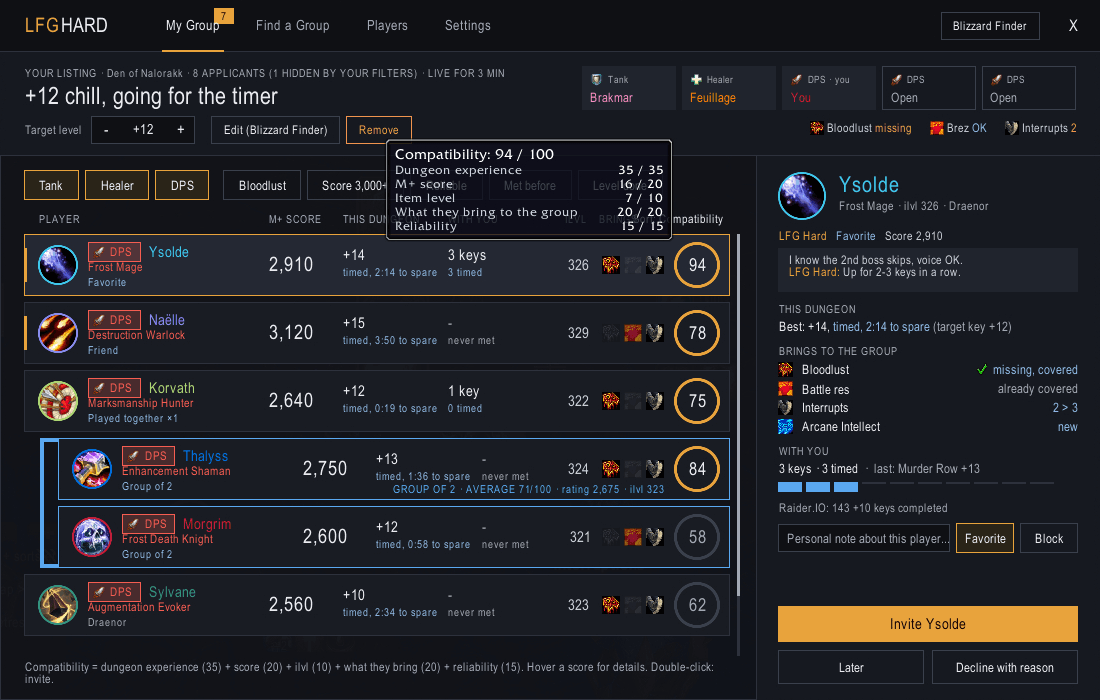Click the Bloodlust icon in Ysolde's row
Screen dimensions: 1100x700
click(x=611, y=265)
